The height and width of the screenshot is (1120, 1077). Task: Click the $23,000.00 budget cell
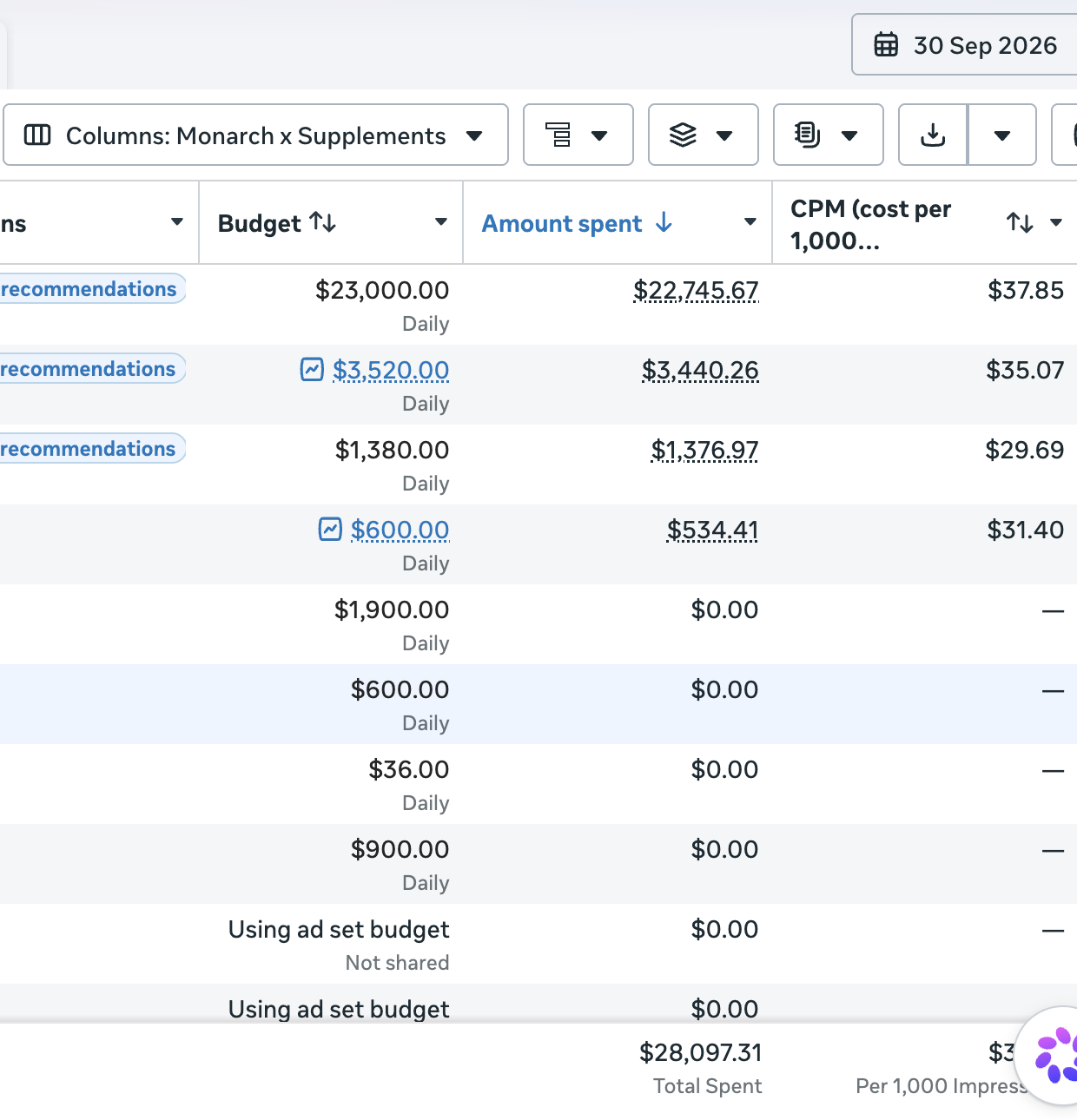pyautogui.click(x=382, y=290)
